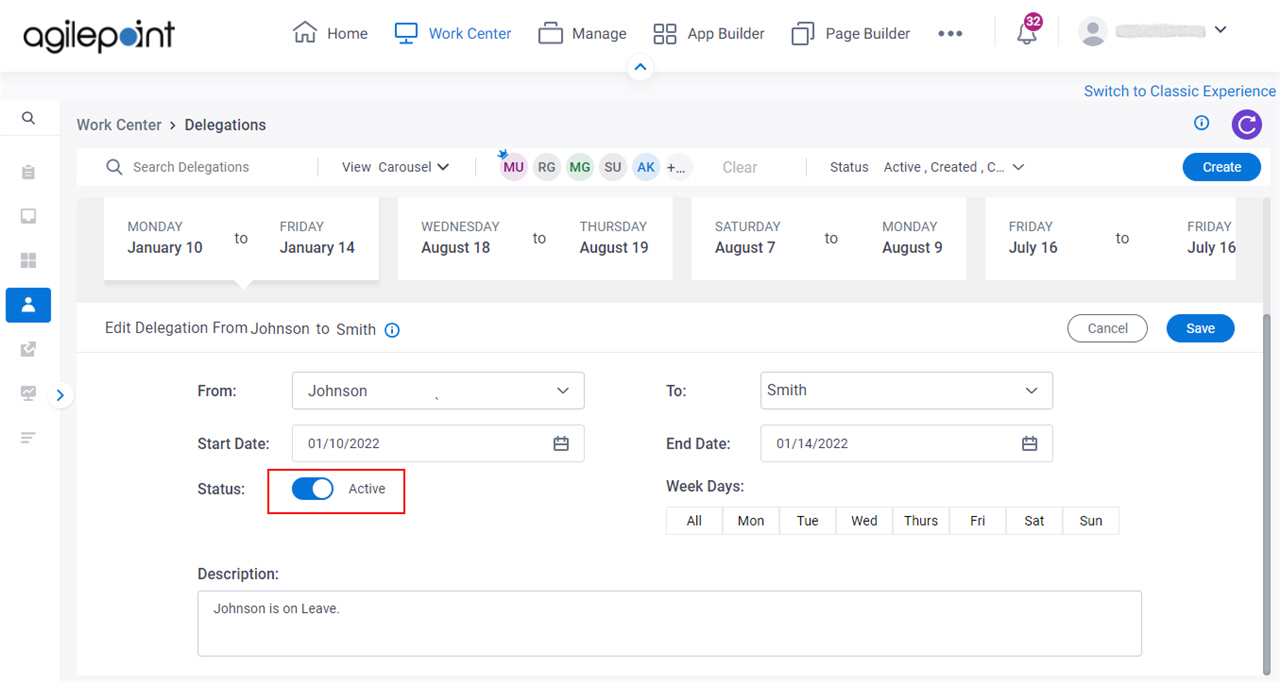Open the more options ellipsis menu
The height and width of the screenshot is (682, 1280).
click(950, 33)
